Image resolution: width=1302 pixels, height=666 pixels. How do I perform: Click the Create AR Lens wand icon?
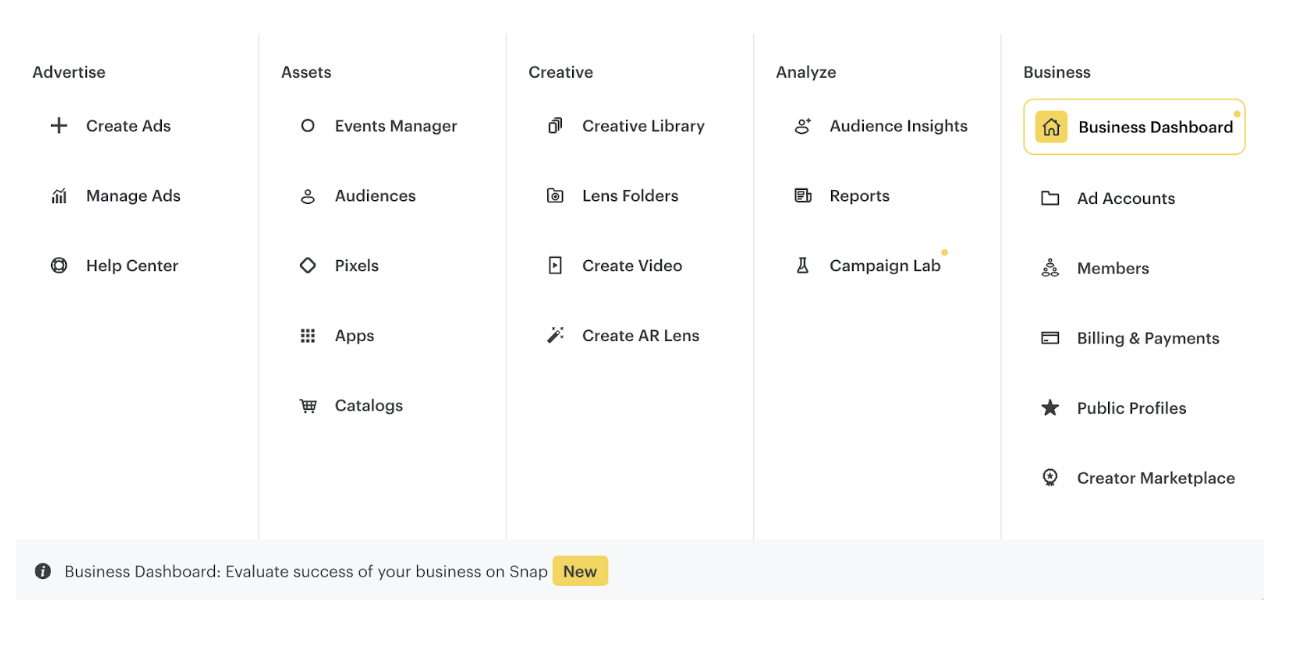pos(555,336)
